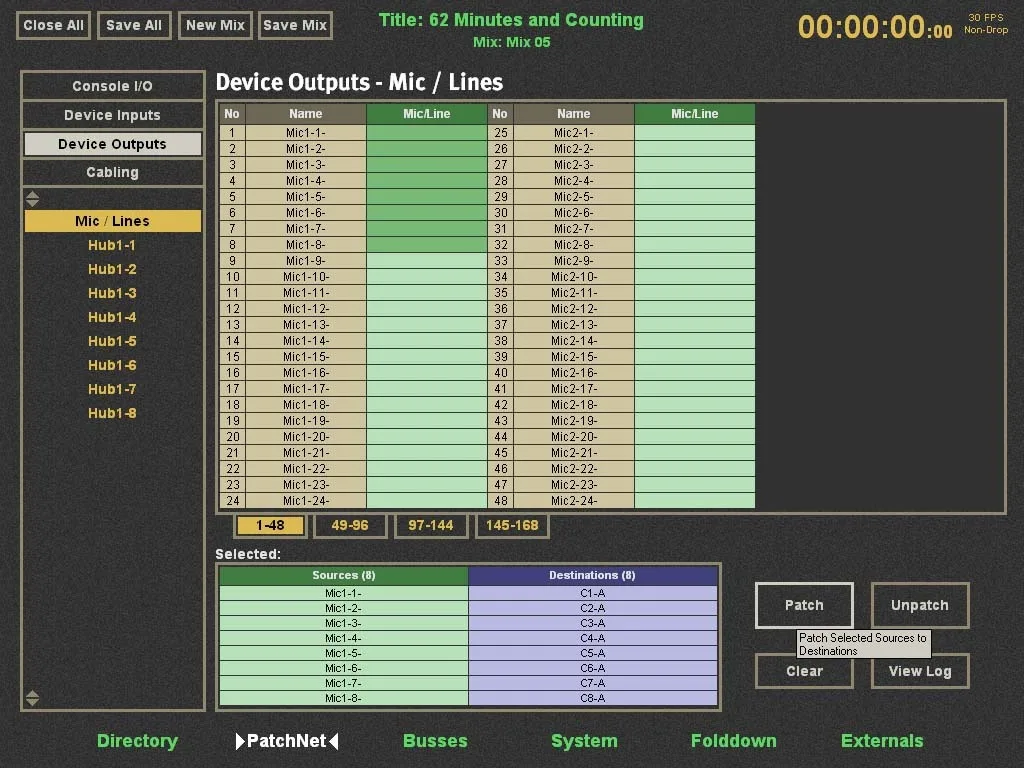Select Hub1-8 in the device list
Image resolution: width=1024 pixels, height=768 pixels.
[x=112, y=413]
